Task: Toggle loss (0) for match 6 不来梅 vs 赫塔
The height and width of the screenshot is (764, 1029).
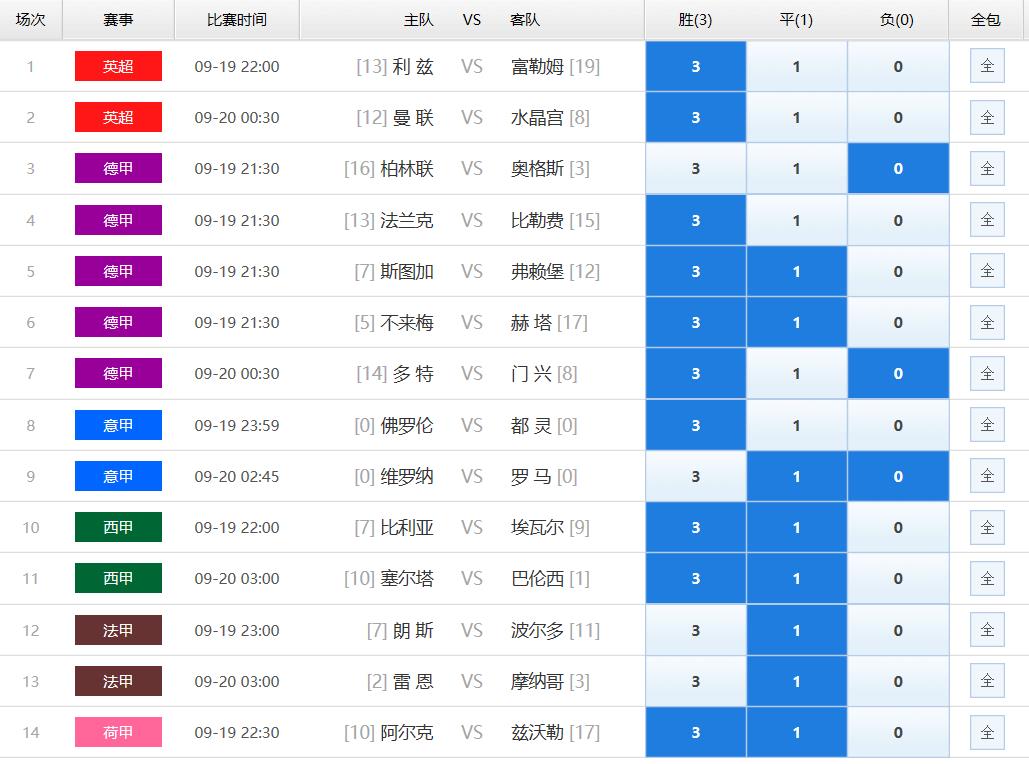Action: [x=898, y=322]
